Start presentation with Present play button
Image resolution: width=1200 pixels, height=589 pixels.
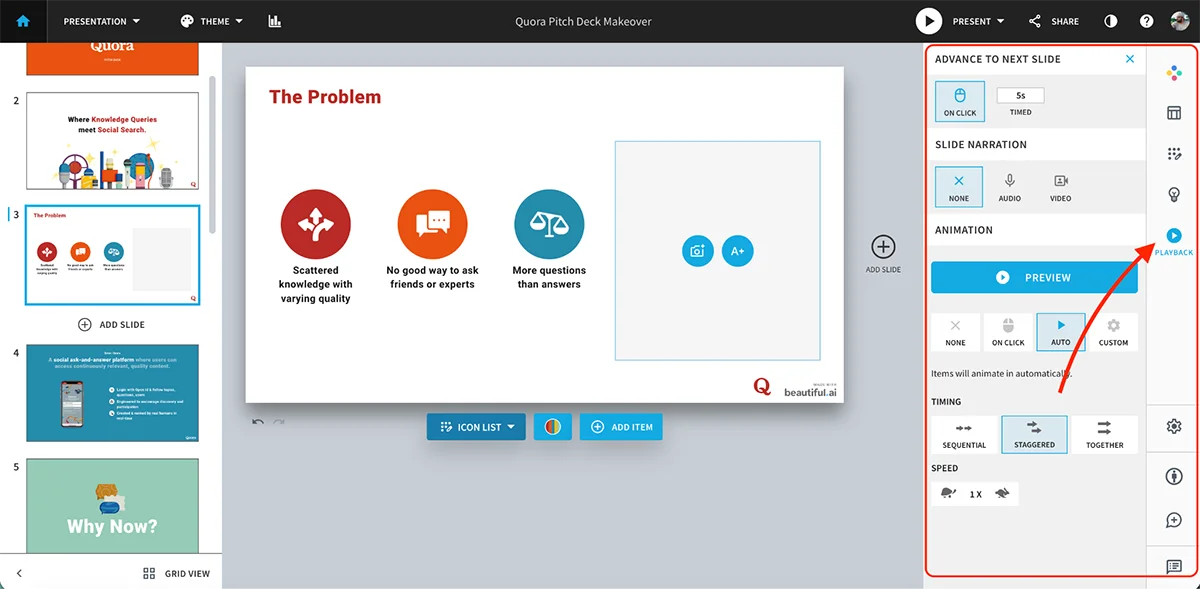(929, 21)
